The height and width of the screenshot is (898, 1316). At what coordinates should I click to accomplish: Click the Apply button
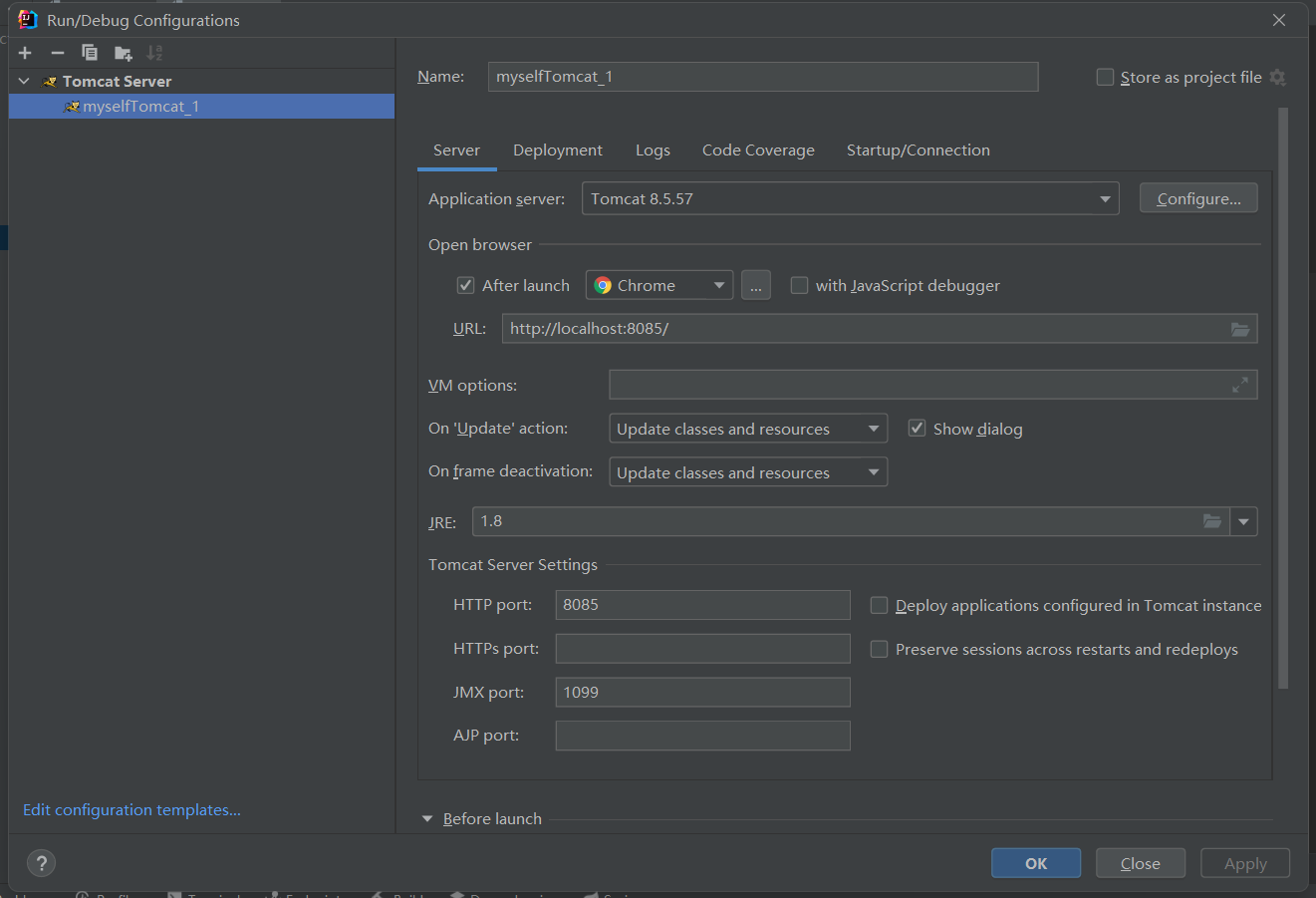[x=1245, y=863]
